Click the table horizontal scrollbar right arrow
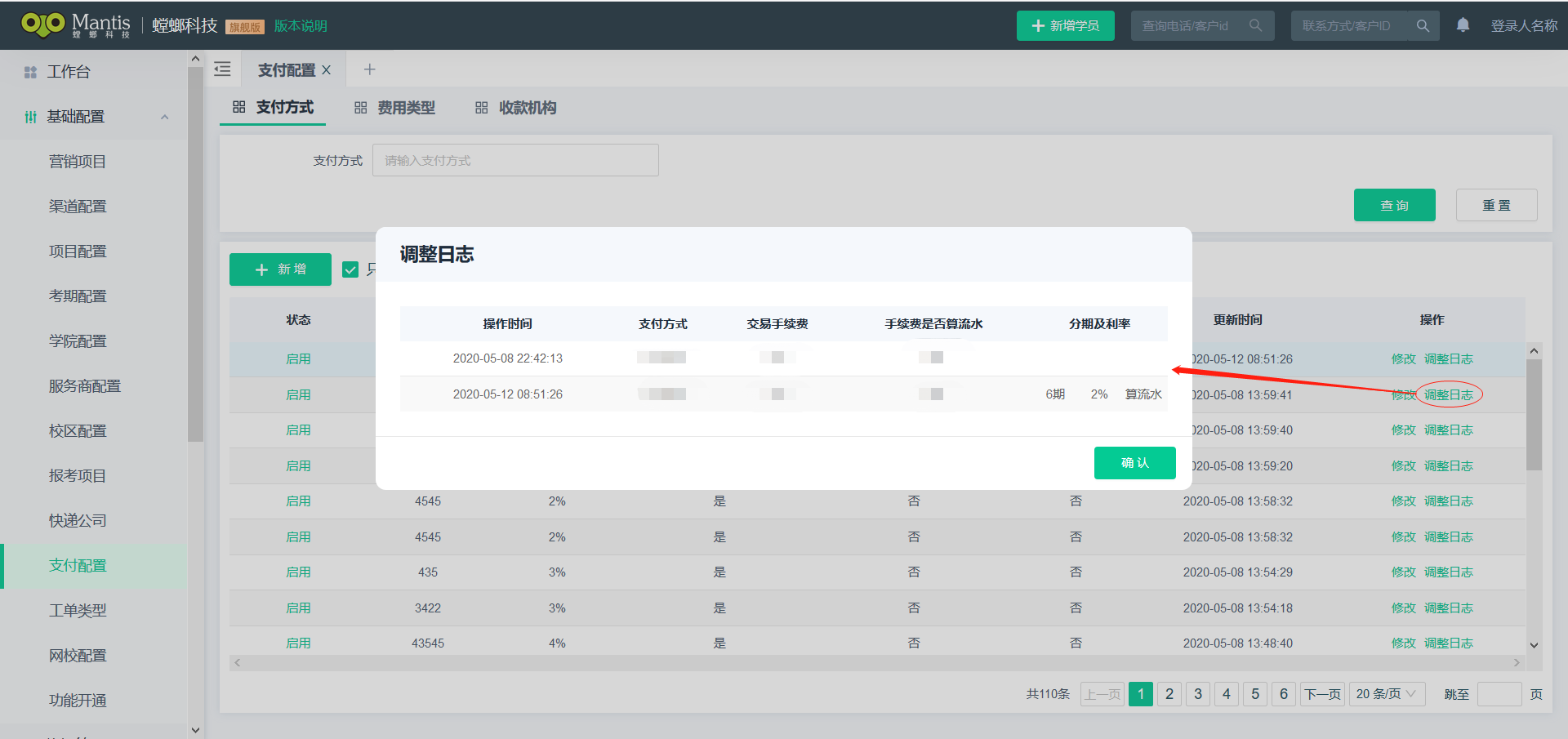 1517,663
